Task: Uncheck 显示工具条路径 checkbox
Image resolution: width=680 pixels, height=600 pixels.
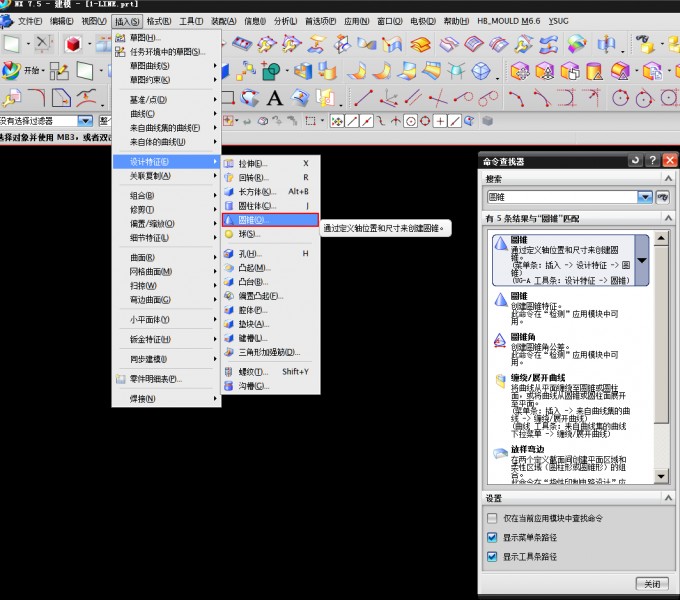Action: [492, 557]
